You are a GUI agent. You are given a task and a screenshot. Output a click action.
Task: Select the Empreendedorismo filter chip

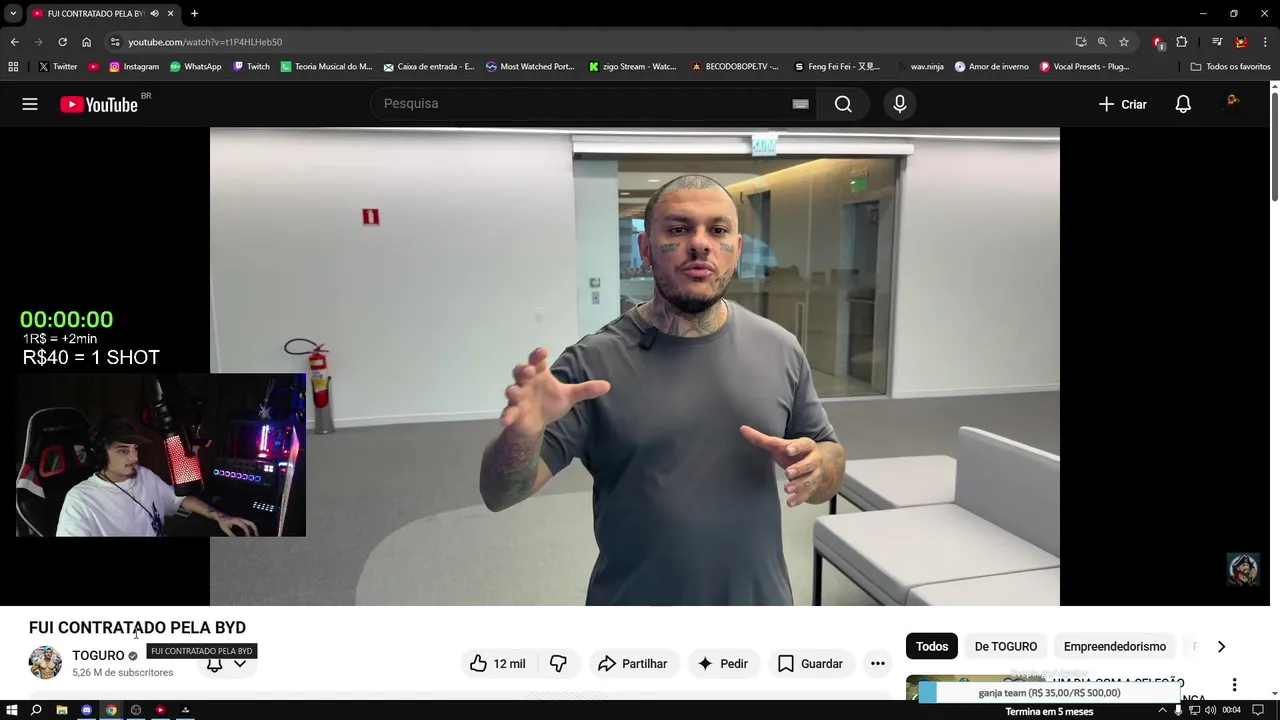[1115, 647]
